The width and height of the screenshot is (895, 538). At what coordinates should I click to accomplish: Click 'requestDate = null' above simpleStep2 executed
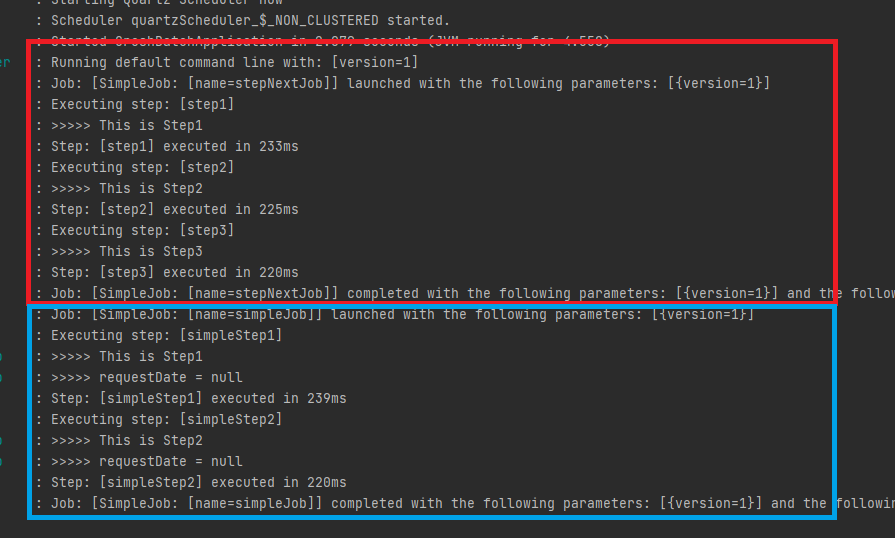pos(170,461)
